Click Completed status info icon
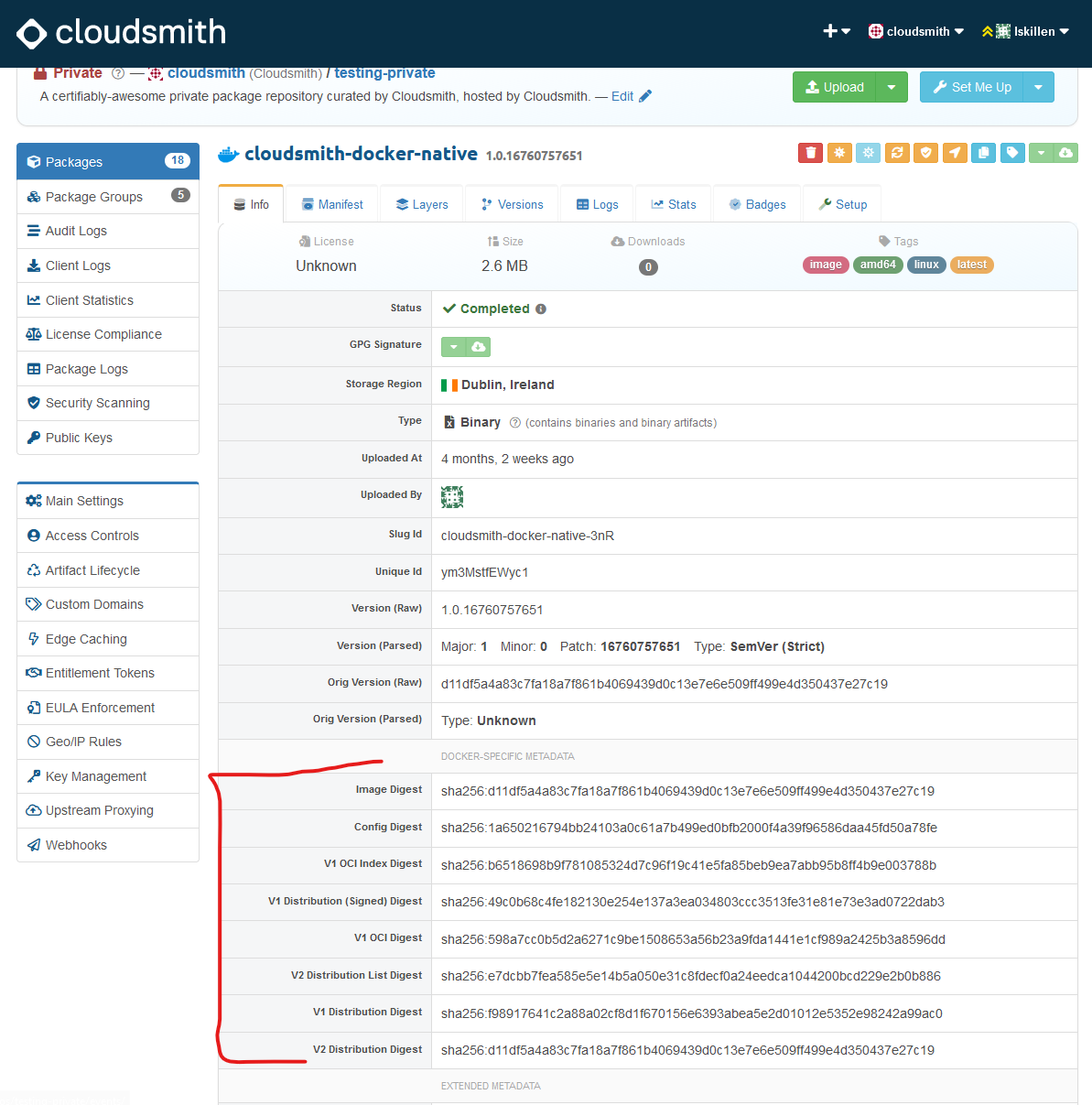 pos(541,309)
